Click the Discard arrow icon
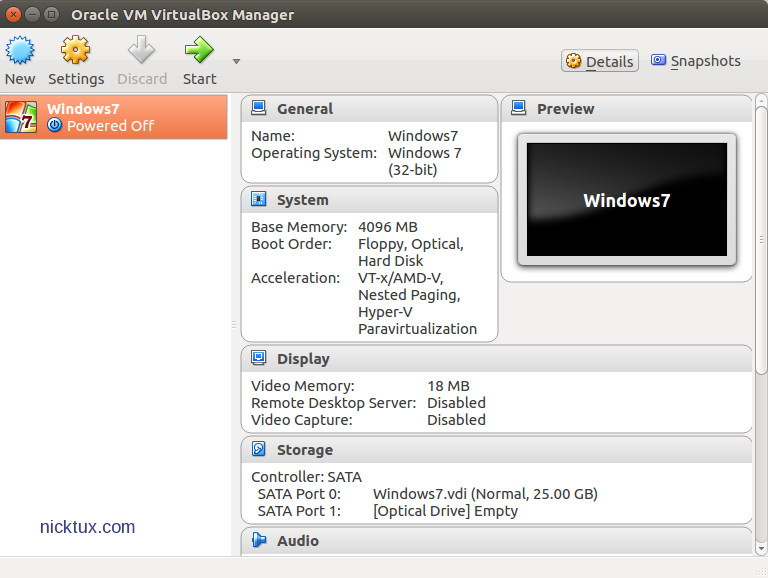 (142, 50)
